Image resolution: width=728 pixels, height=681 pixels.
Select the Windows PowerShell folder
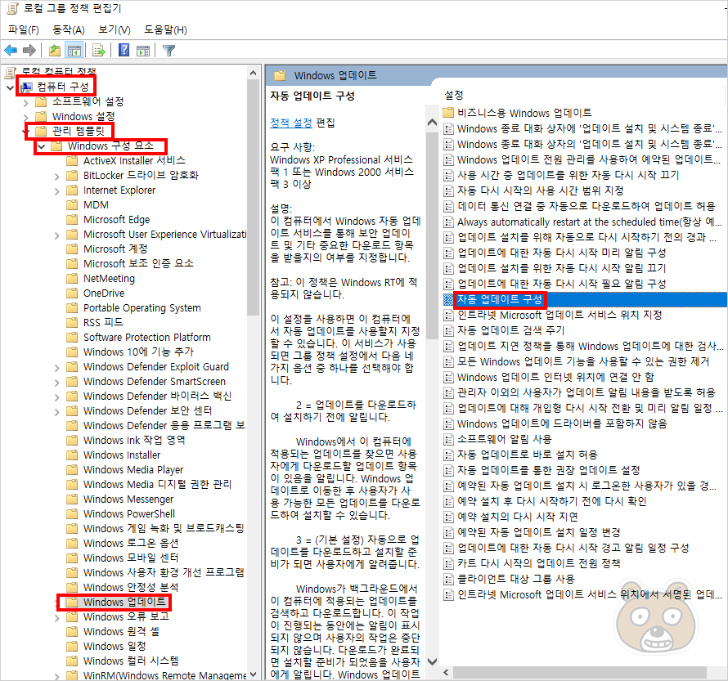(129, 514)
